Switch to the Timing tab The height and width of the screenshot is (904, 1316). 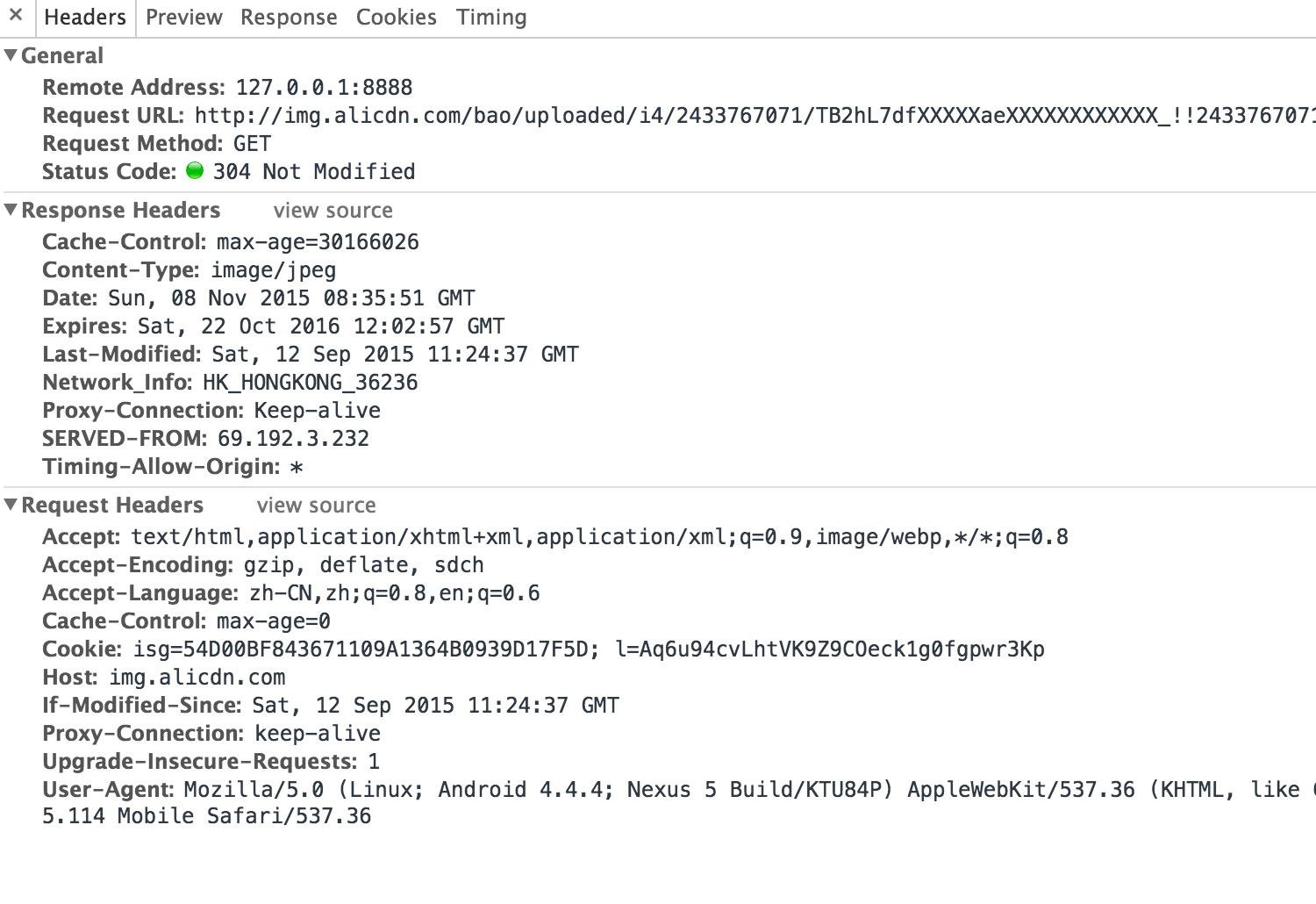tap(491, 18)
